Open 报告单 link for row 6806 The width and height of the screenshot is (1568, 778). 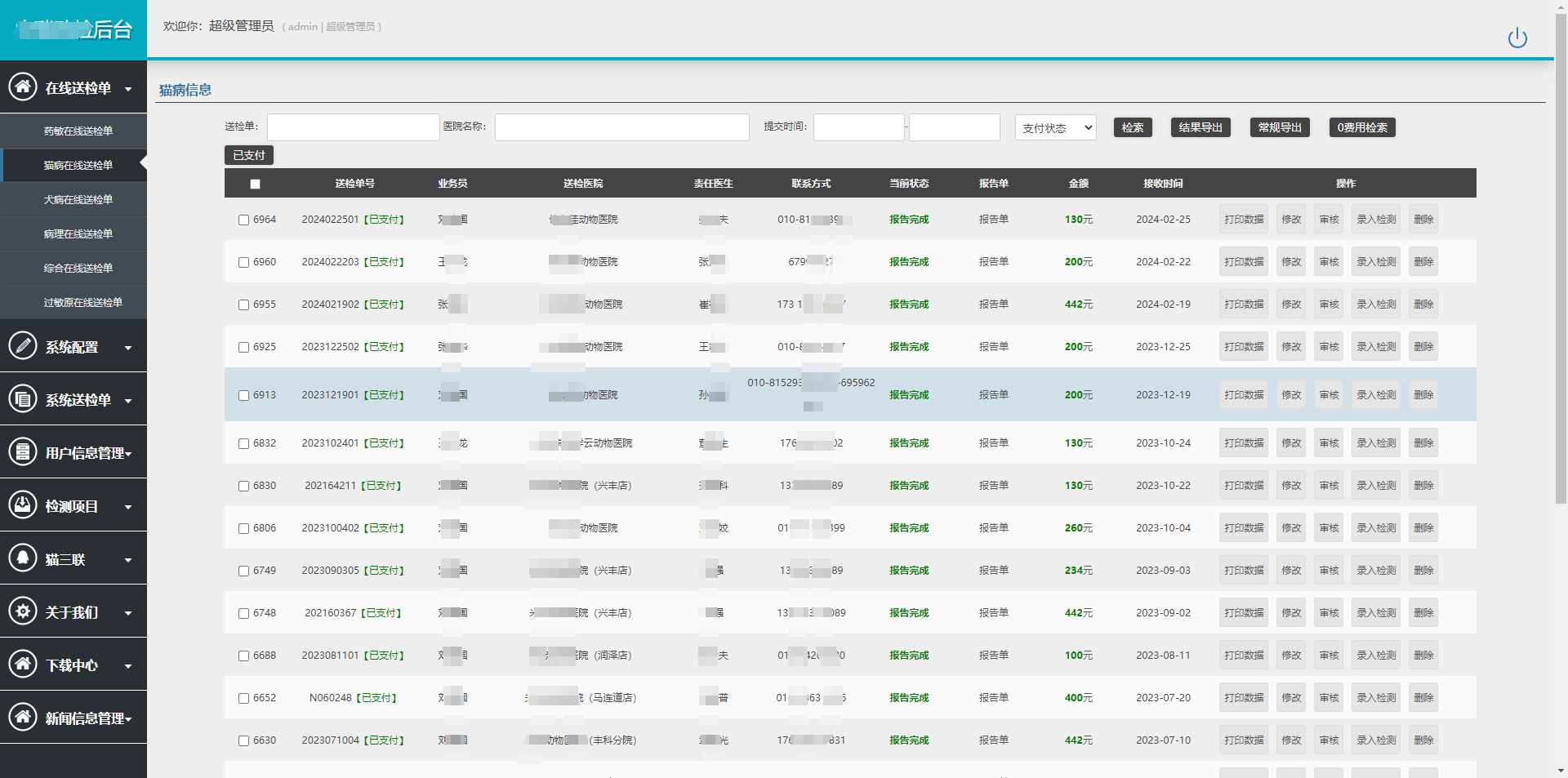click(994, 528)
